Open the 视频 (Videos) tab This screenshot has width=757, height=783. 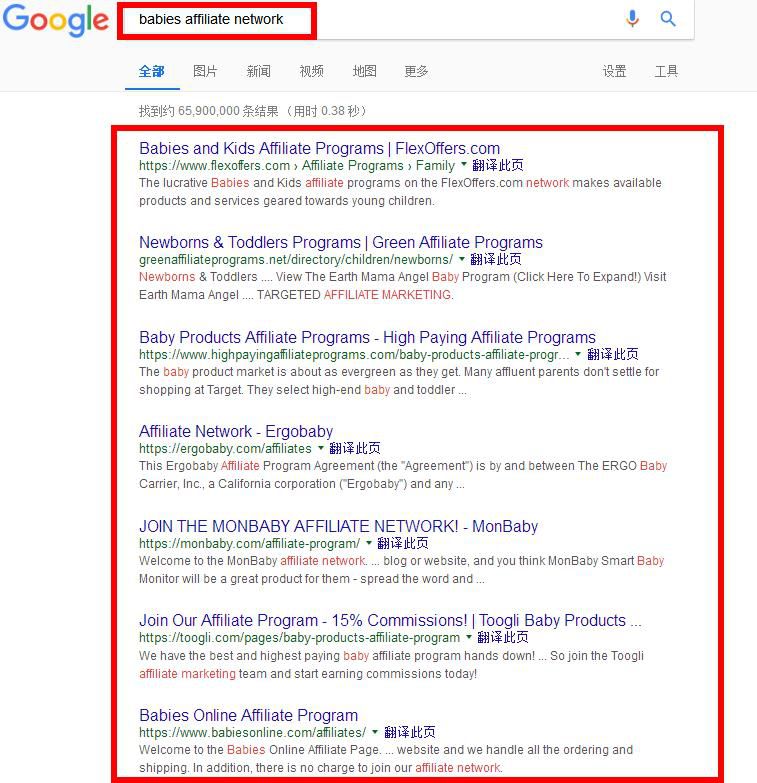[x=311, y=71]
